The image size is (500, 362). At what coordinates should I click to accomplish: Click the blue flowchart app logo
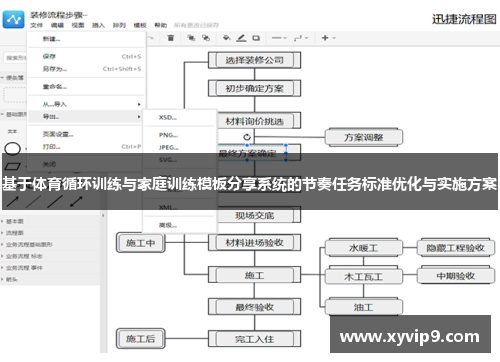pyautogui.click(x=13, y=20)
